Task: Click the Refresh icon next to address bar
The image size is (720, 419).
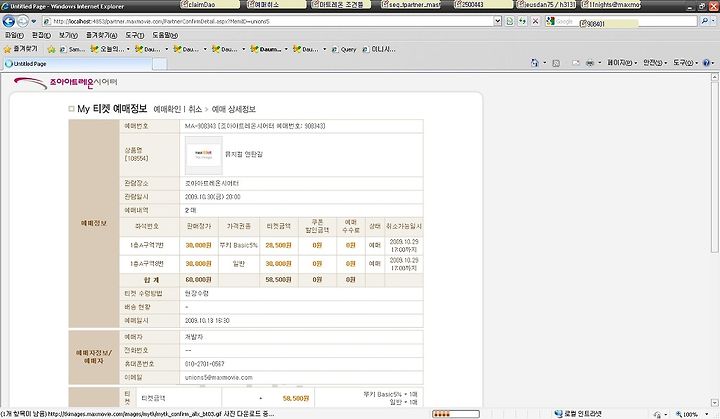Action: point(523,21)
